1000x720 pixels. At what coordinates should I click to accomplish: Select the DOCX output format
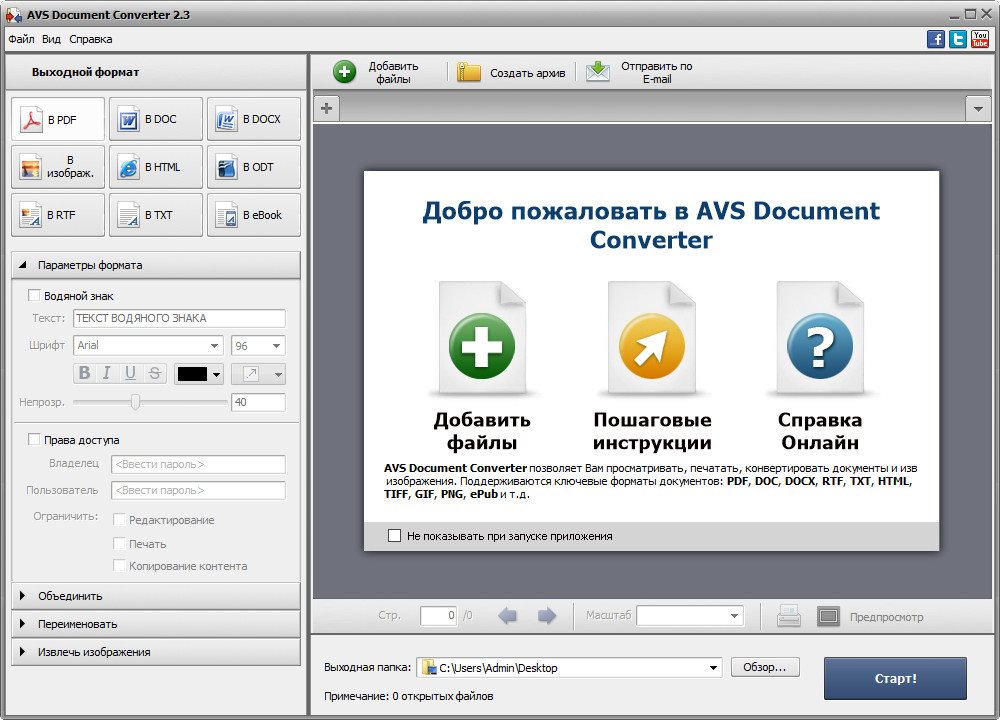point(254,119)
